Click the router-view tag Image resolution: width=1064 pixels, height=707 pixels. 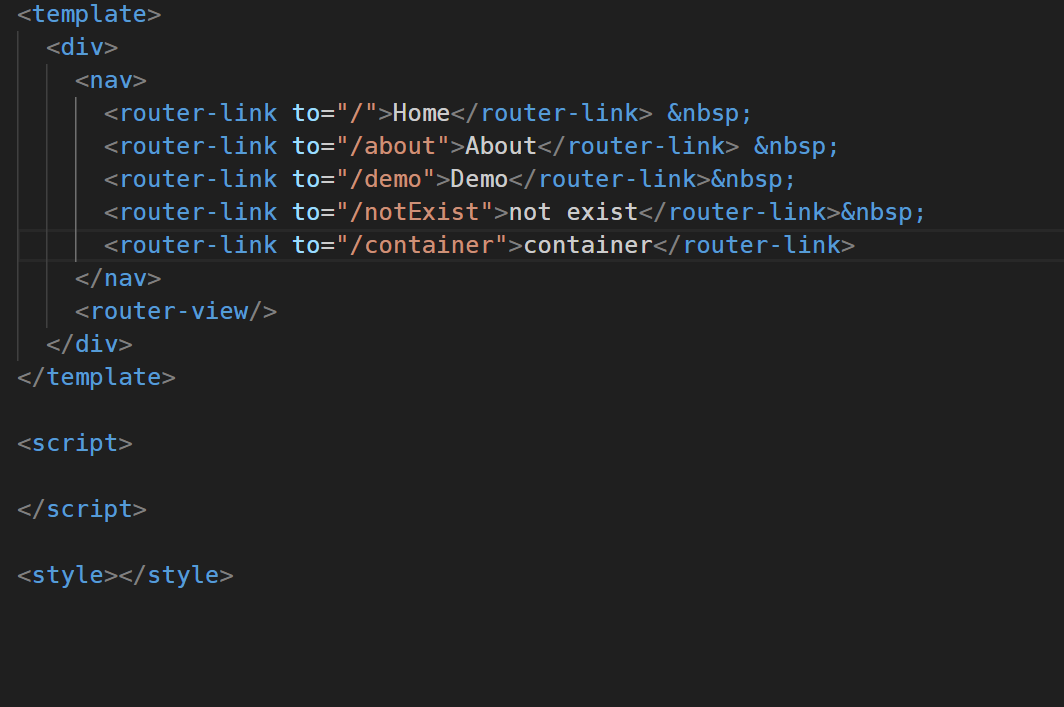coord(176,312)
